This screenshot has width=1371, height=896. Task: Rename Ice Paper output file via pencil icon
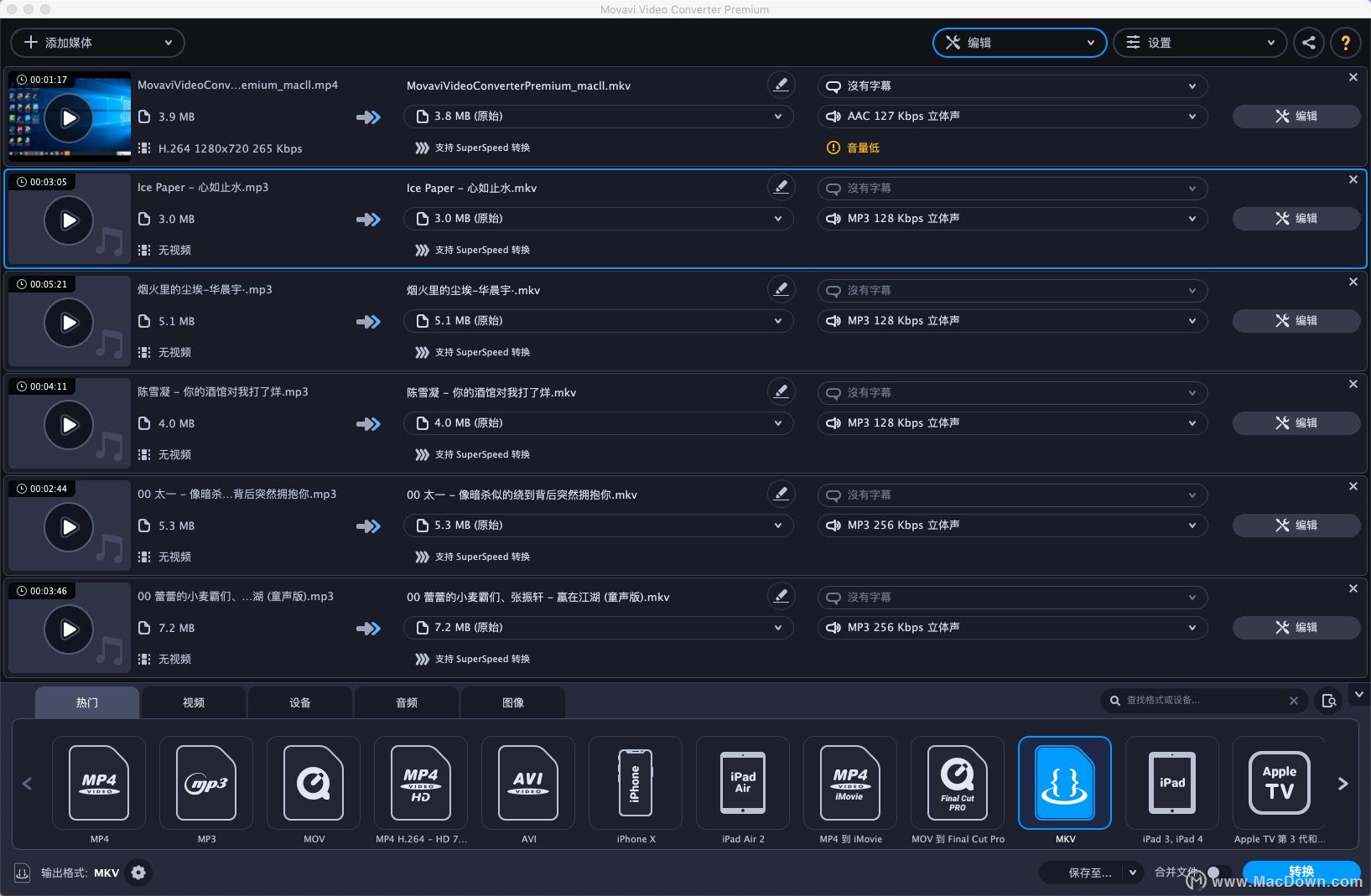[x=781, y=187]
